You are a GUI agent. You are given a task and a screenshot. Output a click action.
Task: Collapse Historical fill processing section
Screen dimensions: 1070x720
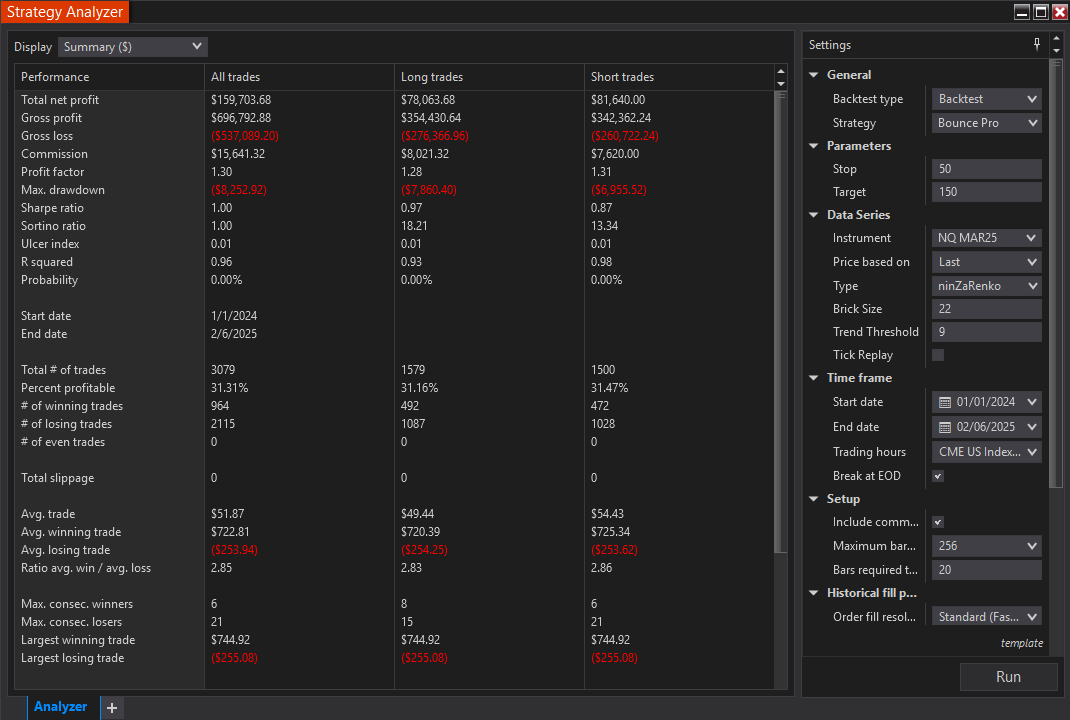813,594
